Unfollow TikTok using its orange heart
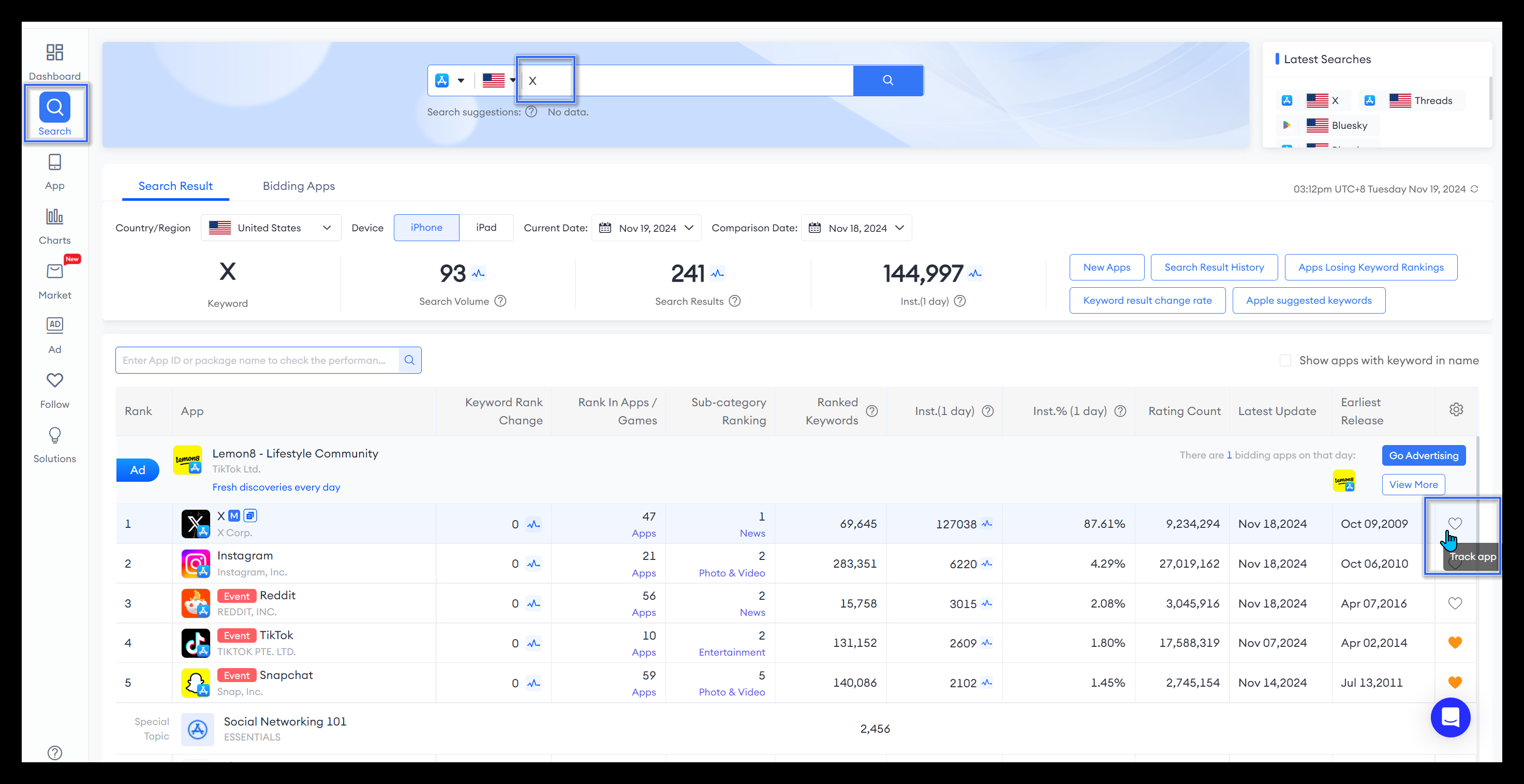This screenshot has height=784, width=1524. point(1455,643)
